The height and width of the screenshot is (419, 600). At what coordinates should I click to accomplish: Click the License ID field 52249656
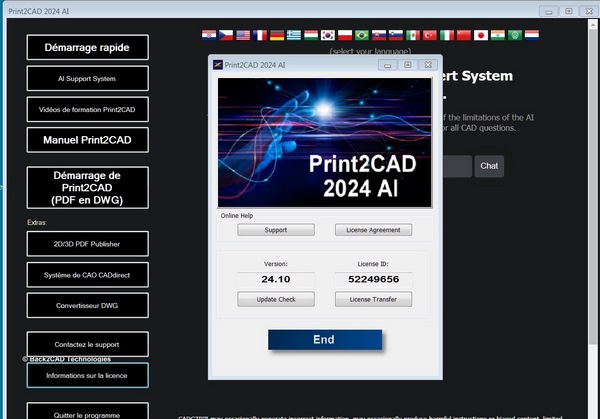tap(373, 279)
